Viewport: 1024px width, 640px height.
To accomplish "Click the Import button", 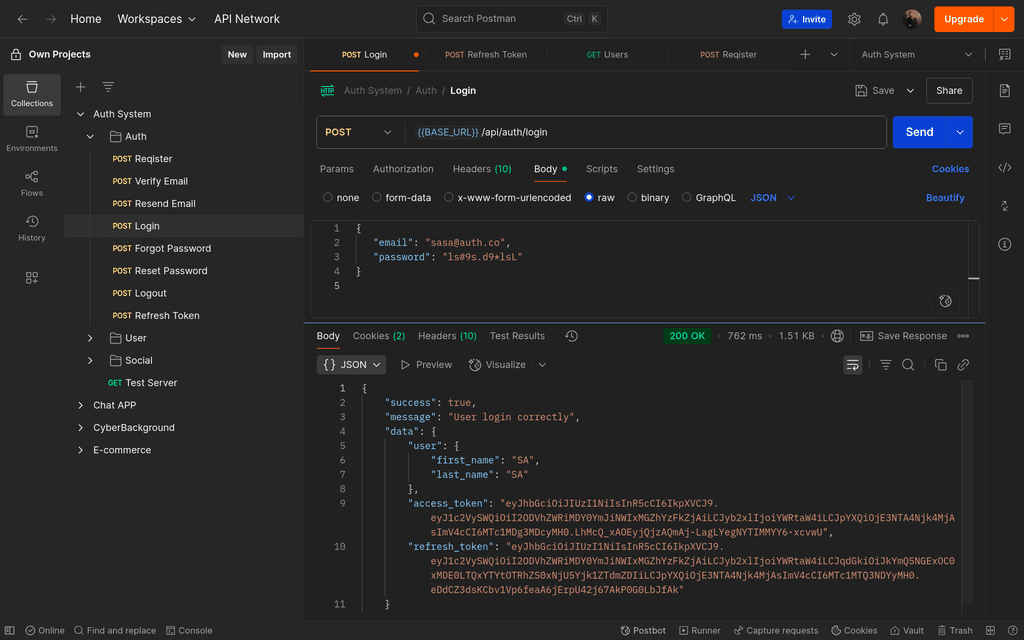I will (x=277, y=55).
